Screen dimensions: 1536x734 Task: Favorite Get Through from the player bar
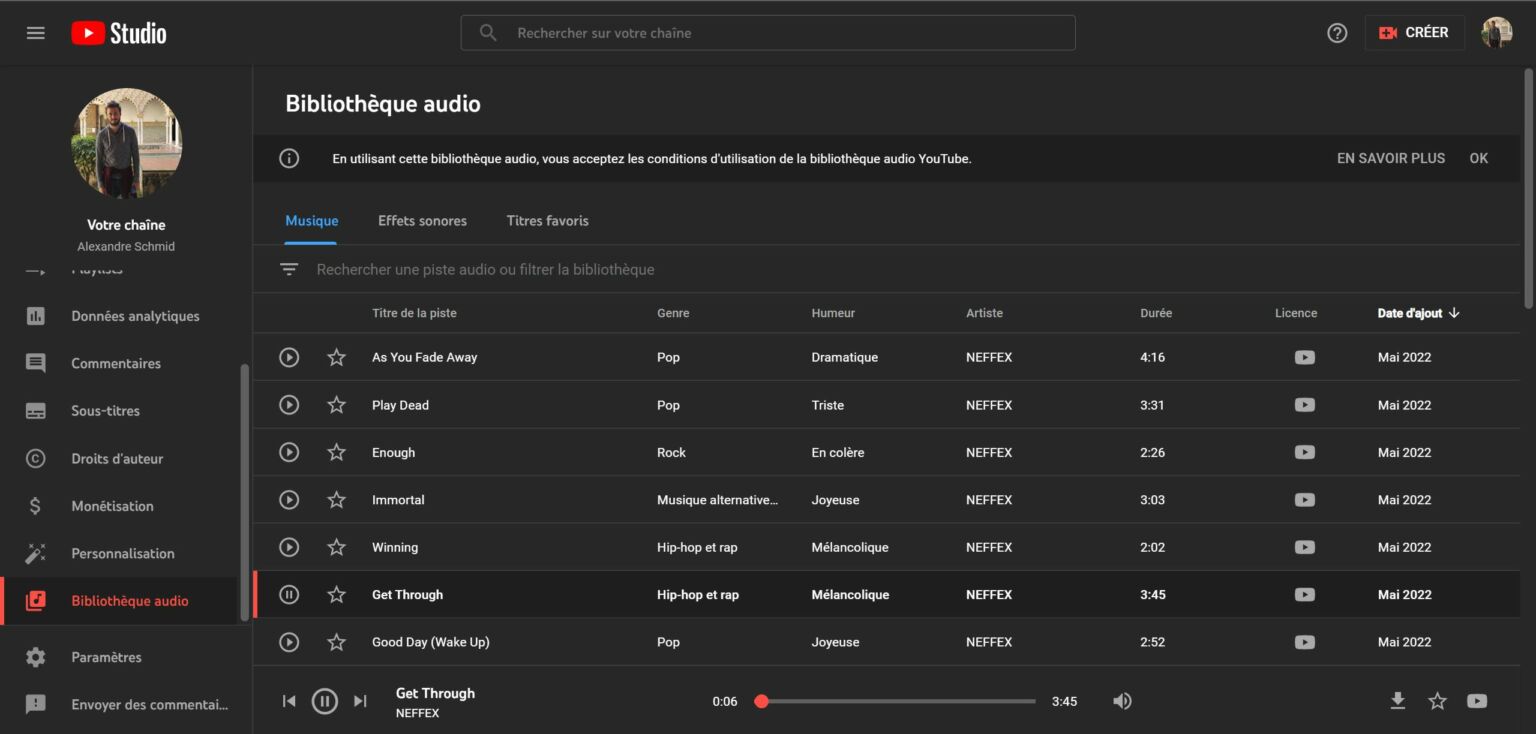[x=1437, y=701]
